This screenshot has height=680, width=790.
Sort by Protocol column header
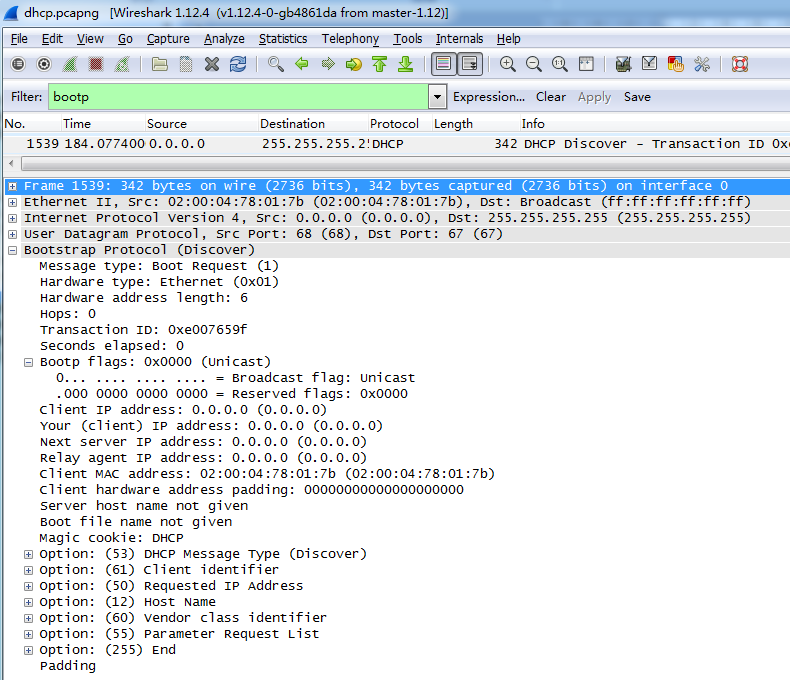[x=399, y=123]
